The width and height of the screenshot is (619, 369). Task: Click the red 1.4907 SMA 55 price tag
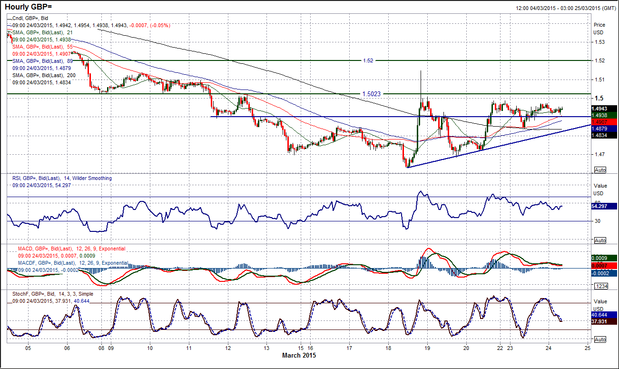604,122
